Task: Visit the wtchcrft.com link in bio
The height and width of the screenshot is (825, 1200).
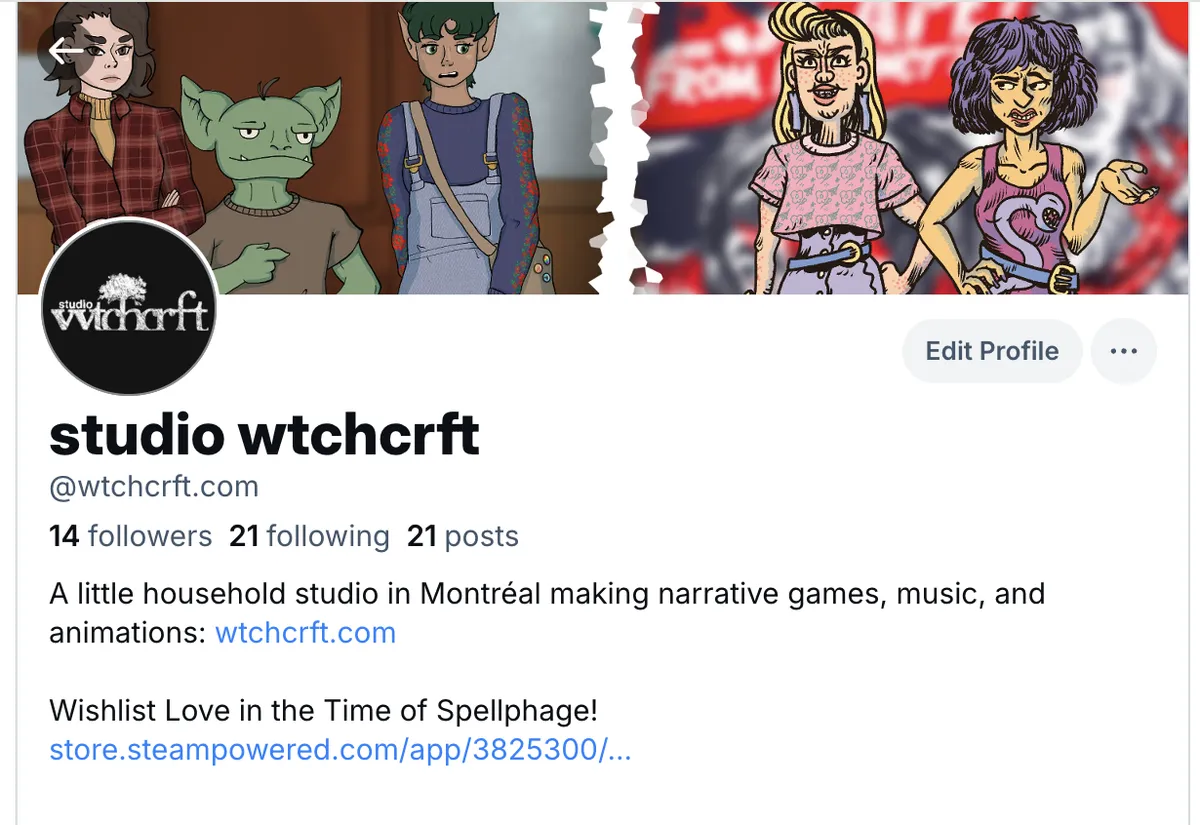Action: tap(305, 633)
